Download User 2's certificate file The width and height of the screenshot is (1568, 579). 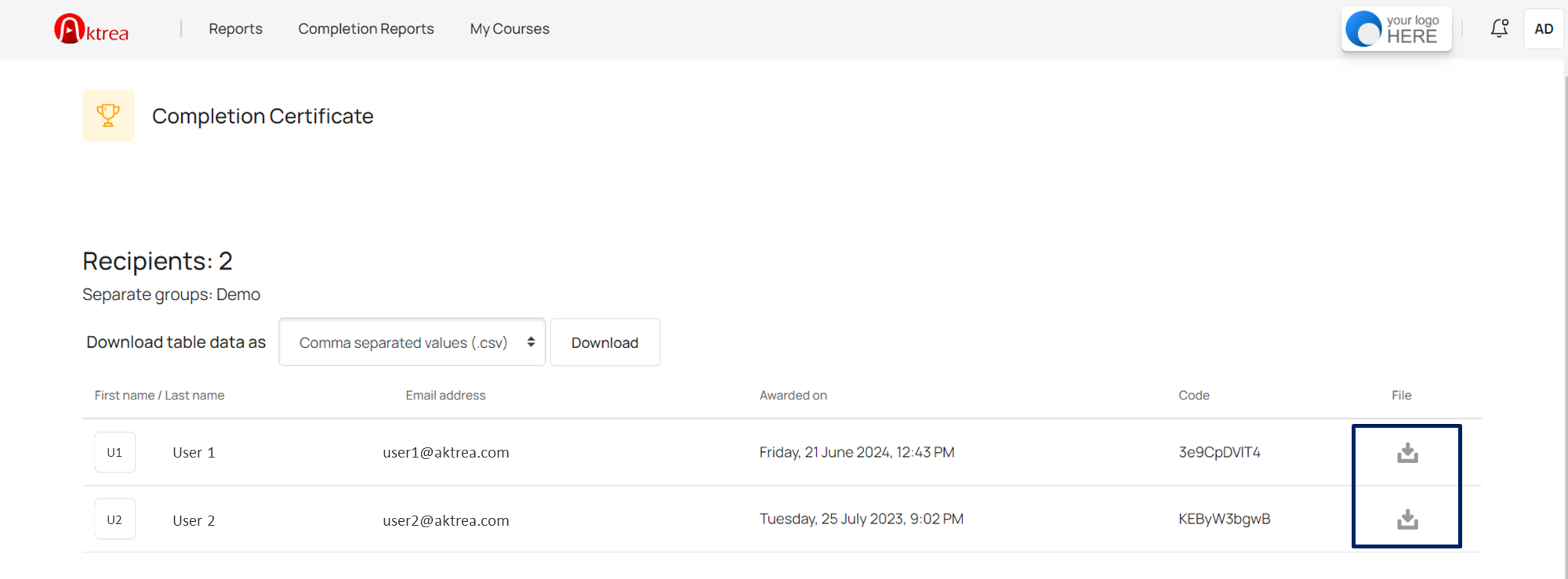[1407, 519]
